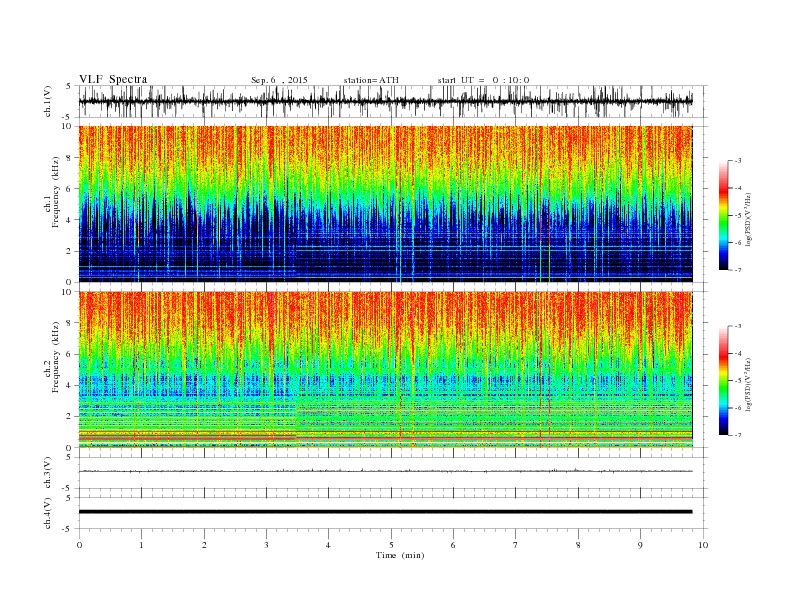Click time axis tick label "8"

pyautogui.click(x=578, y=545)
